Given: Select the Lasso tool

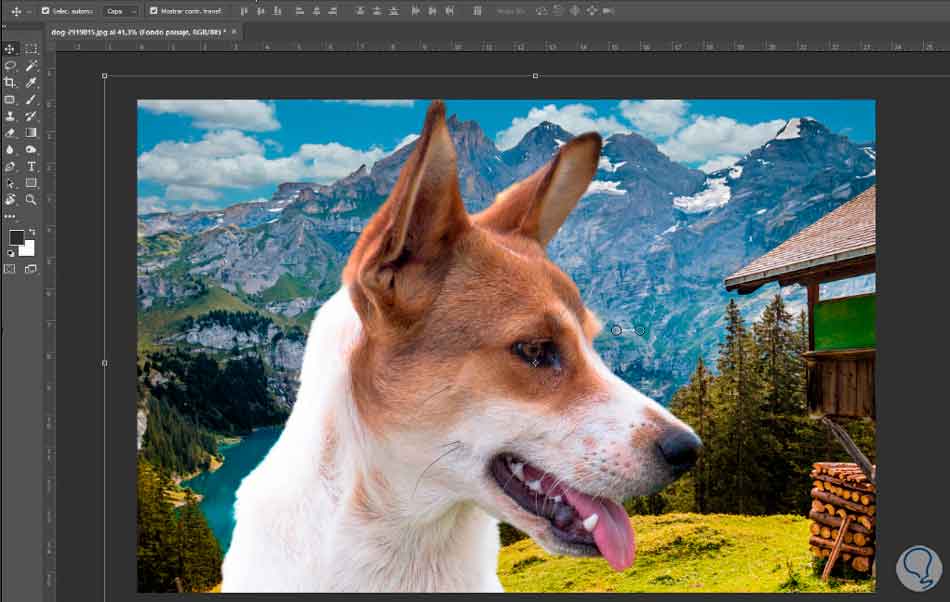Looking at the screenshot, I should pos(10,65).
